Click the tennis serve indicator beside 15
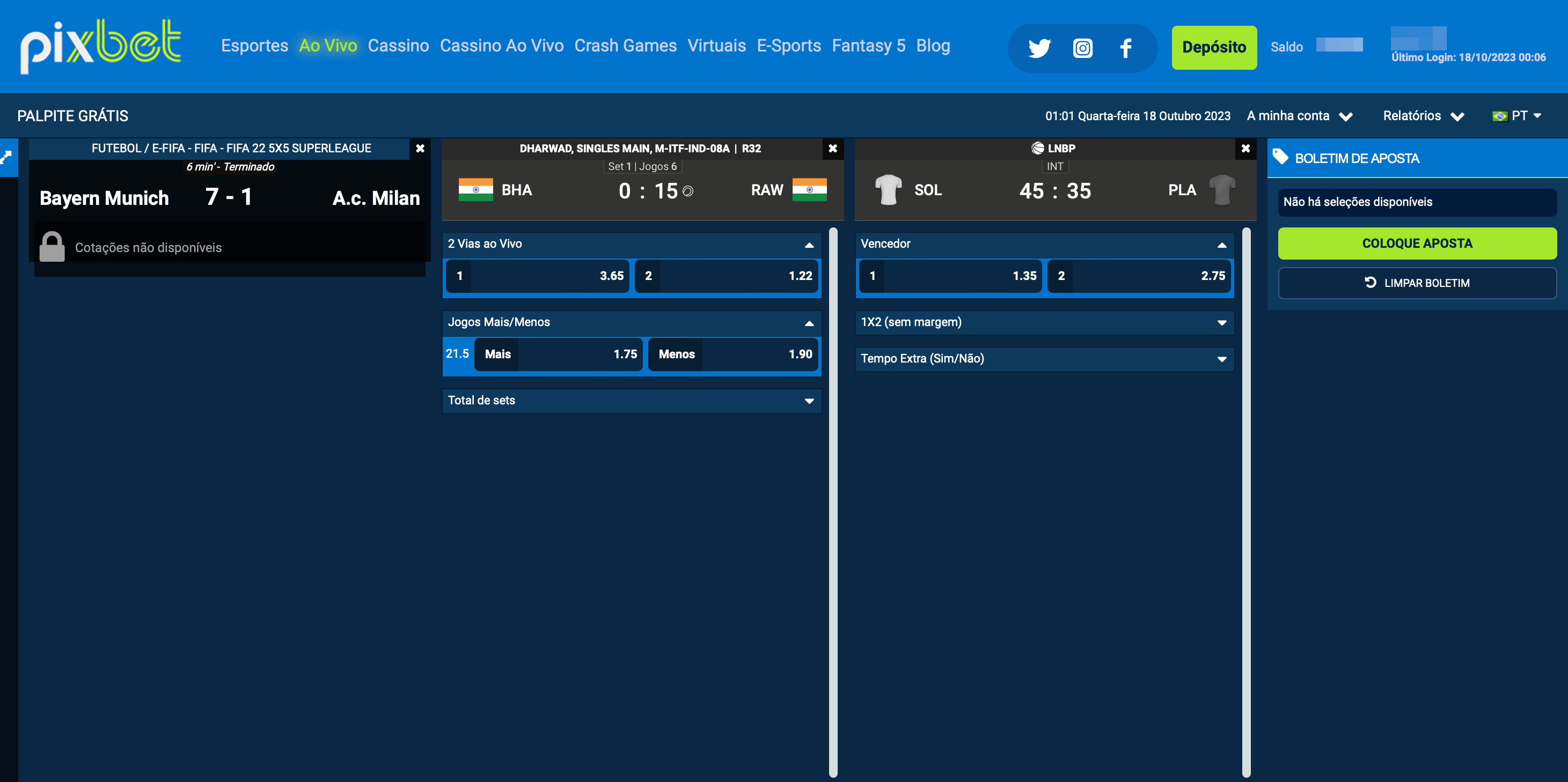Image resolution: width=1568 pixels, height=782 pixels. 688,191
